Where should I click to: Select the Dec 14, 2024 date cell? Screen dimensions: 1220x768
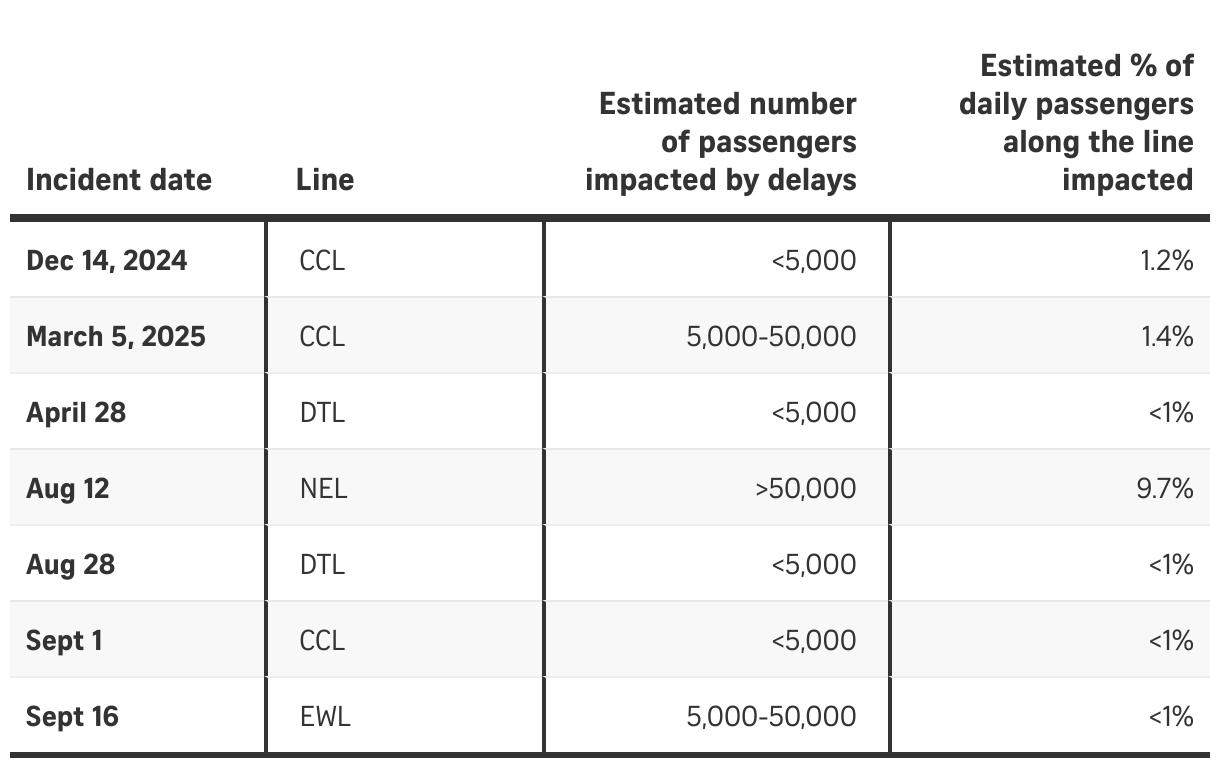(x=107, y=261)
